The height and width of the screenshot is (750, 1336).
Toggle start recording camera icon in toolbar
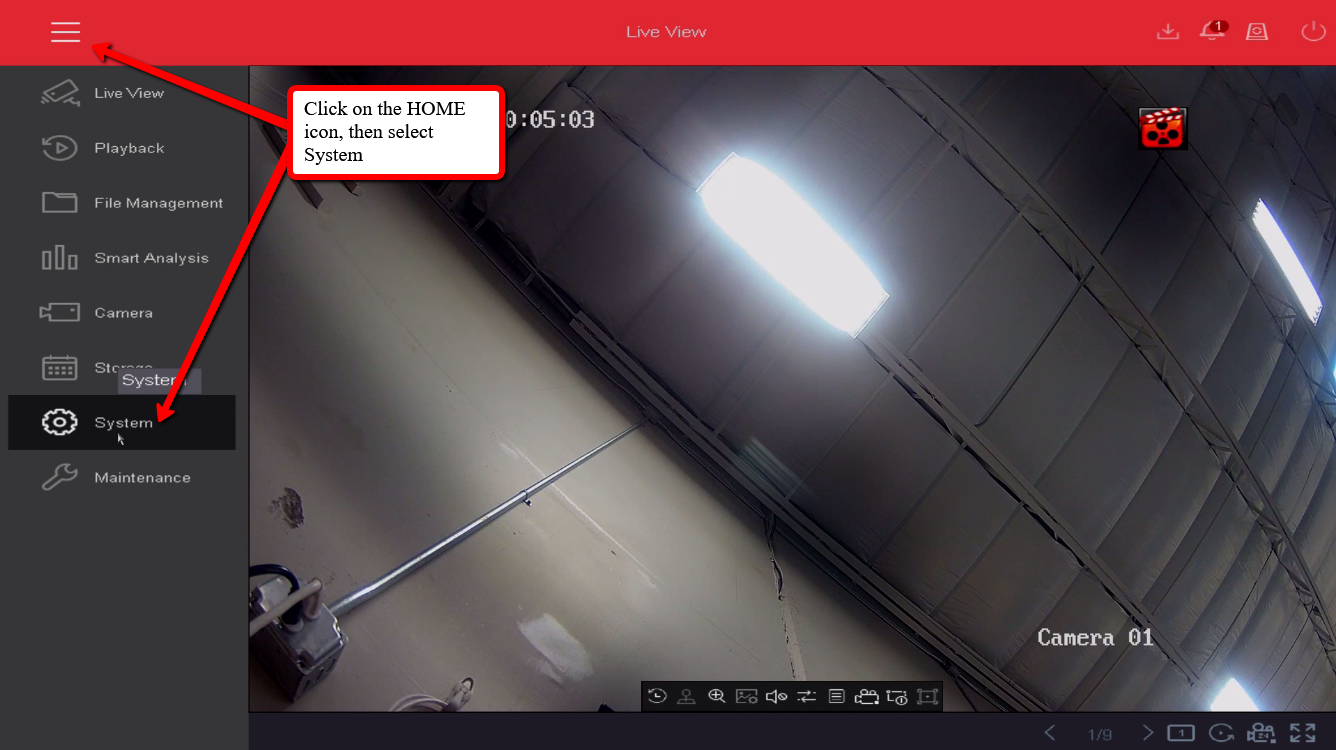click(x=866, y=697)
